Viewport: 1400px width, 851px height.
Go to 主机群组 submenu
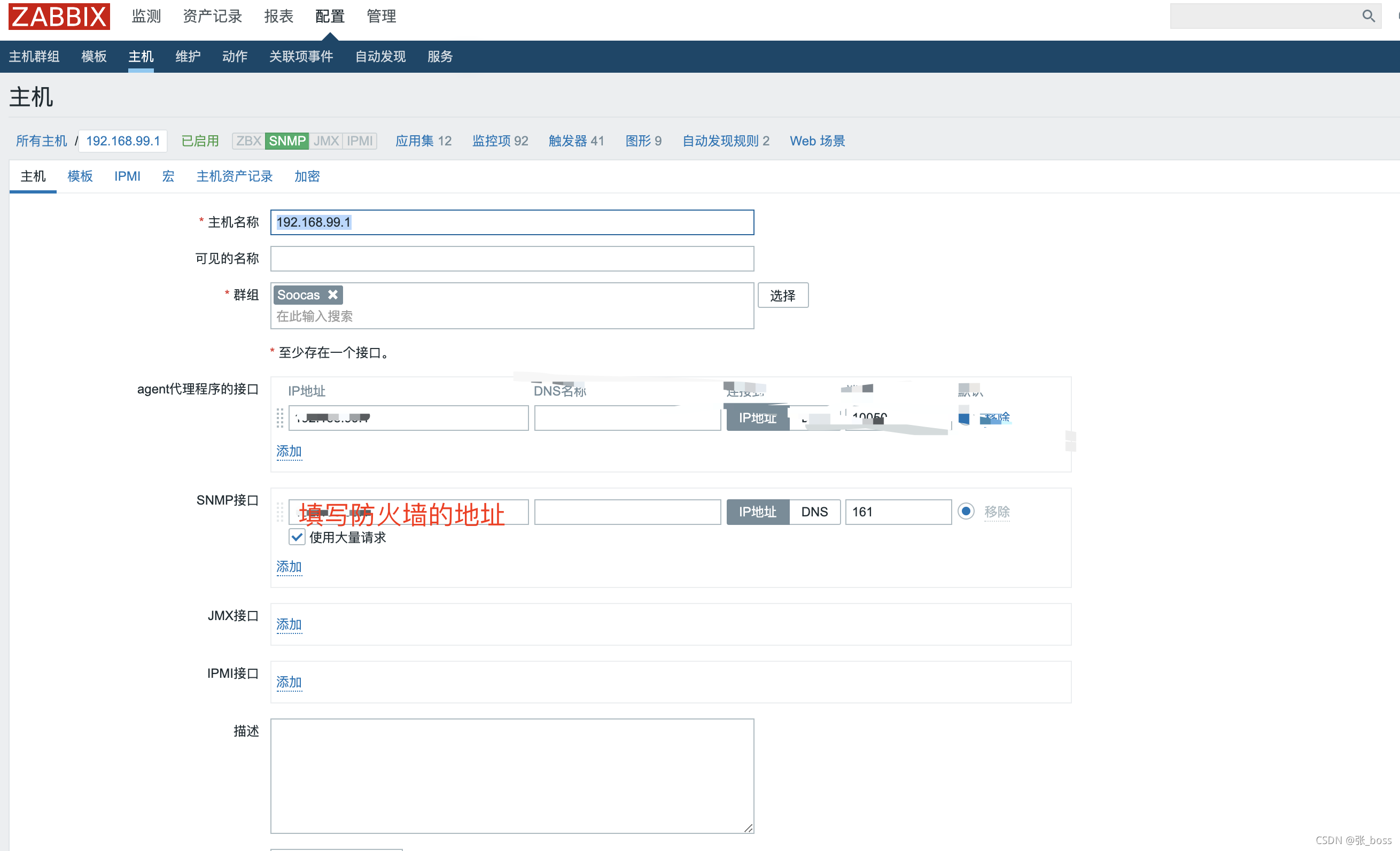click(x=34, y=56)
